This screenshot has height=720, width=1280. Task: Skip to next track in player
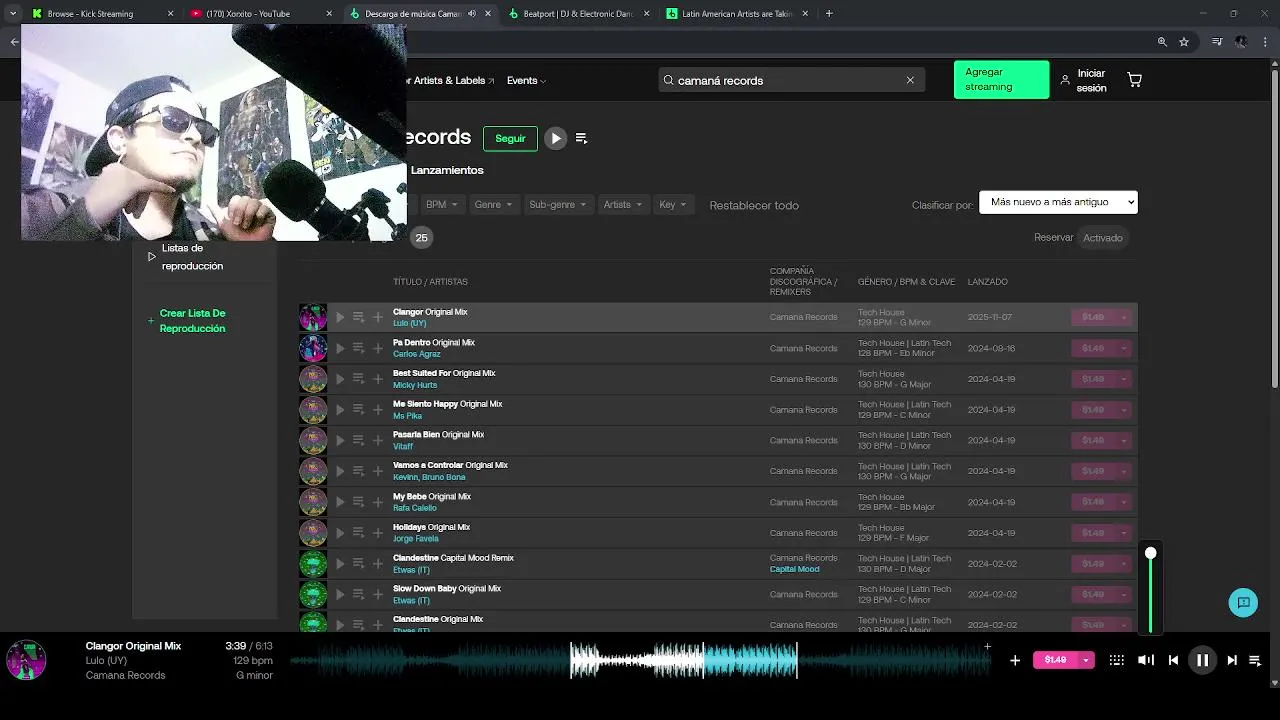(1232, 660)
